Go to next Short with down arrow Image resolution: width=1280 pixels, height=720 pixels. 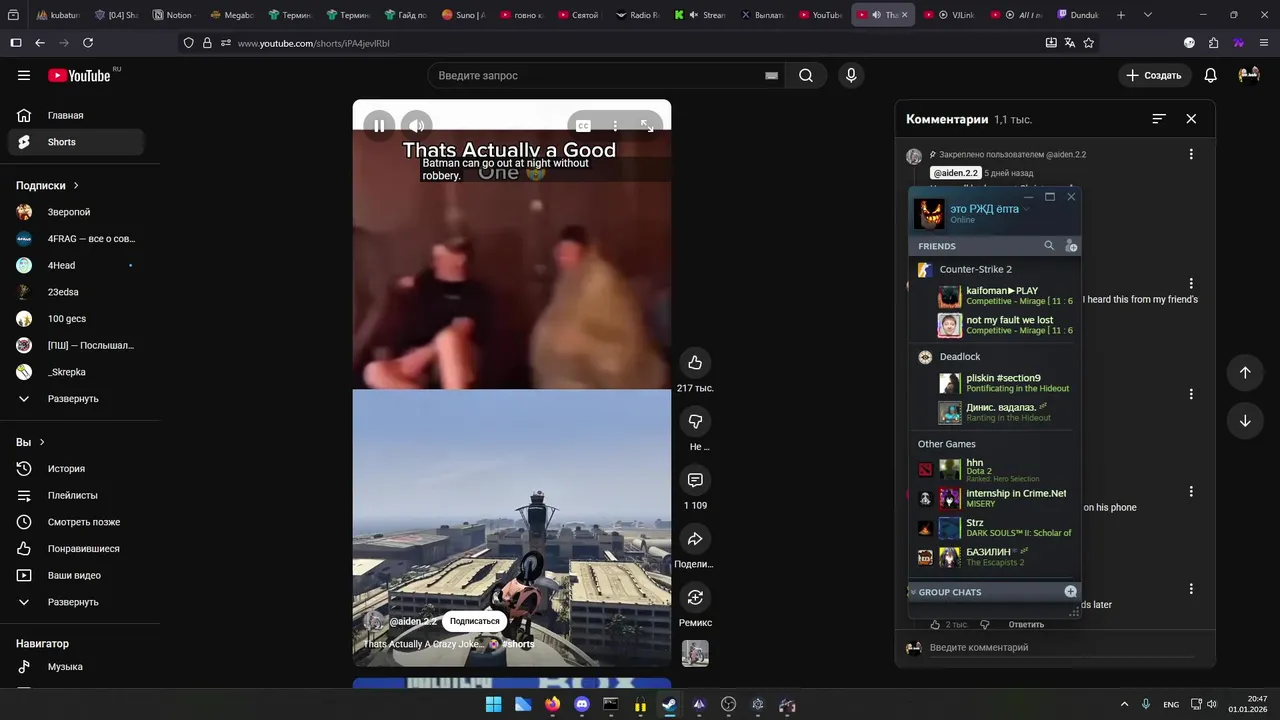point(1245,421)
